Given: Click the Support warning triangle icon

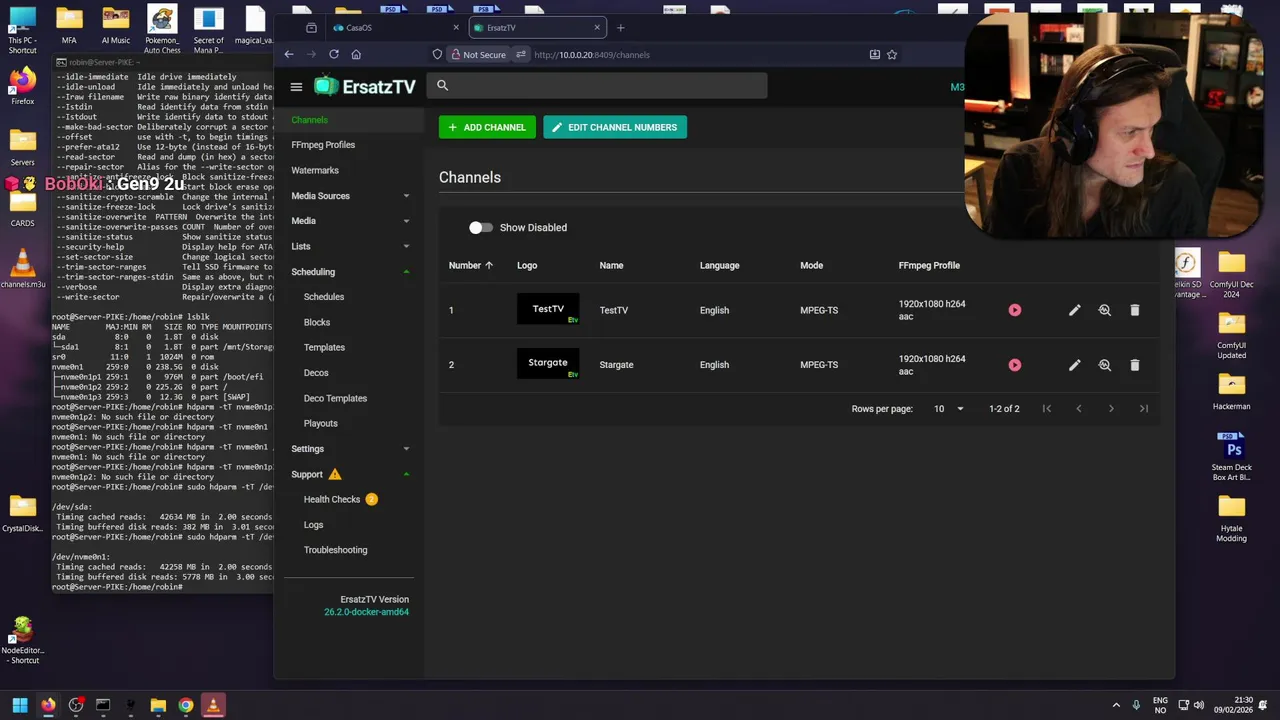Looking at the screenshot, I should tap(335, 474).
